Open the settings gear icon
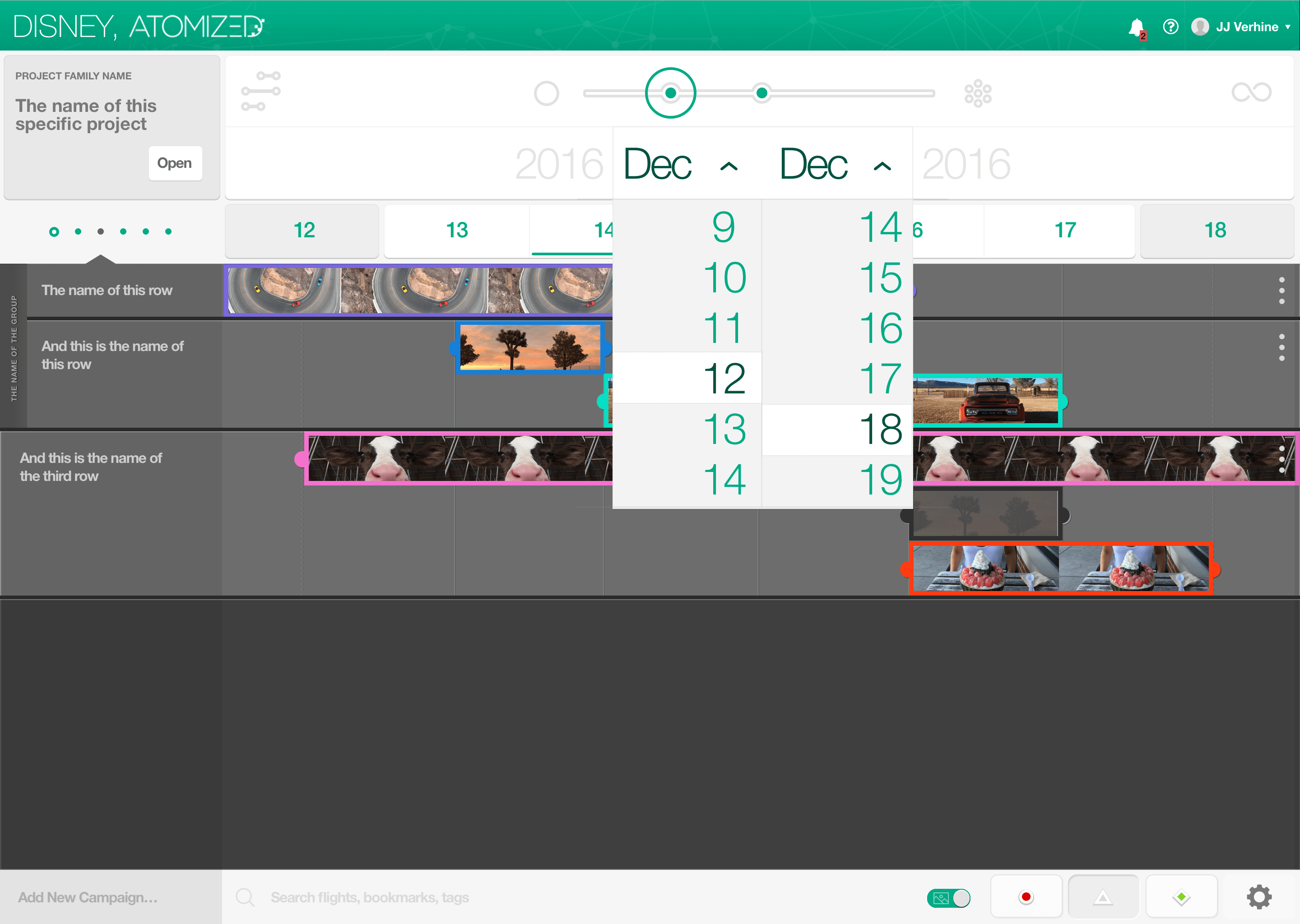The width and height of the screenshot is (1300, 924). [1258, 896]
